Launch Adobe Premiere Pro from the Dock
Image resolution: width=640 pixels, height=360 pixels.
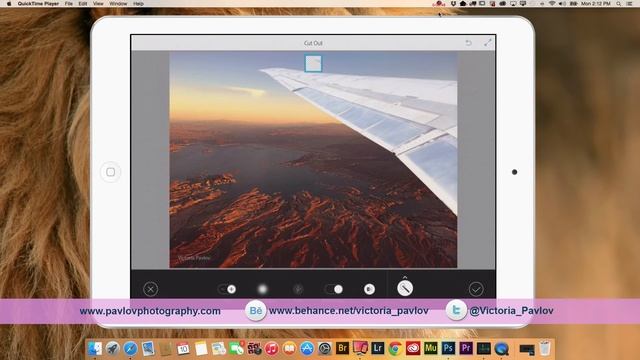click(466, 348)
